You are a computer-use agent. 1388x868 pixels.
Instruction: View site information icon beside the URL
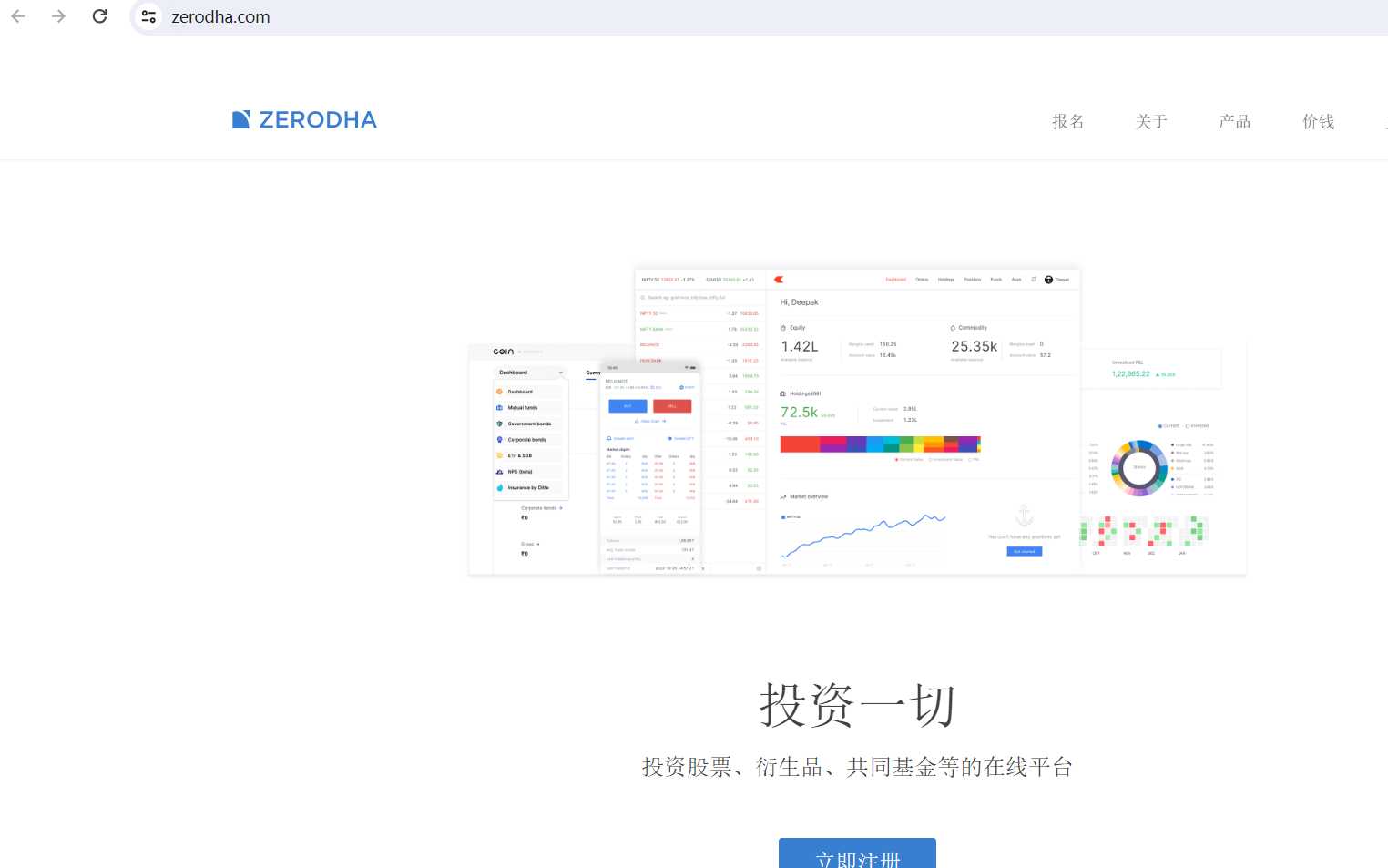(x=148, y=16)
